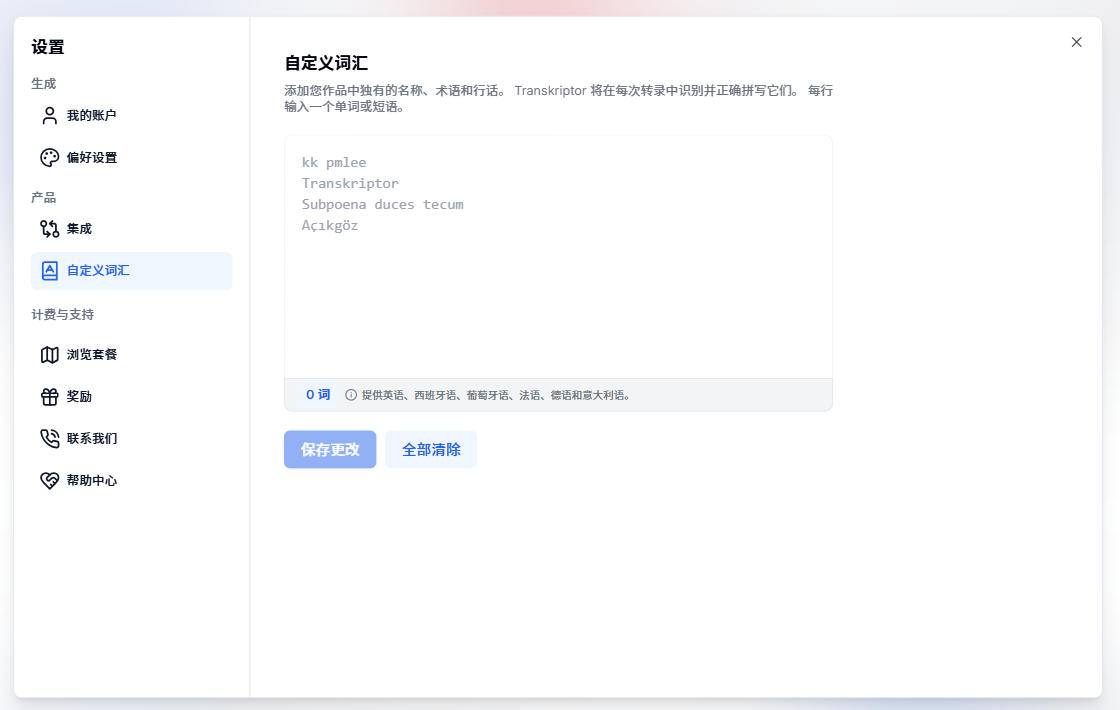1120x710 pixels.
Task: Open the 集成 section
Action: pos(131,229)
